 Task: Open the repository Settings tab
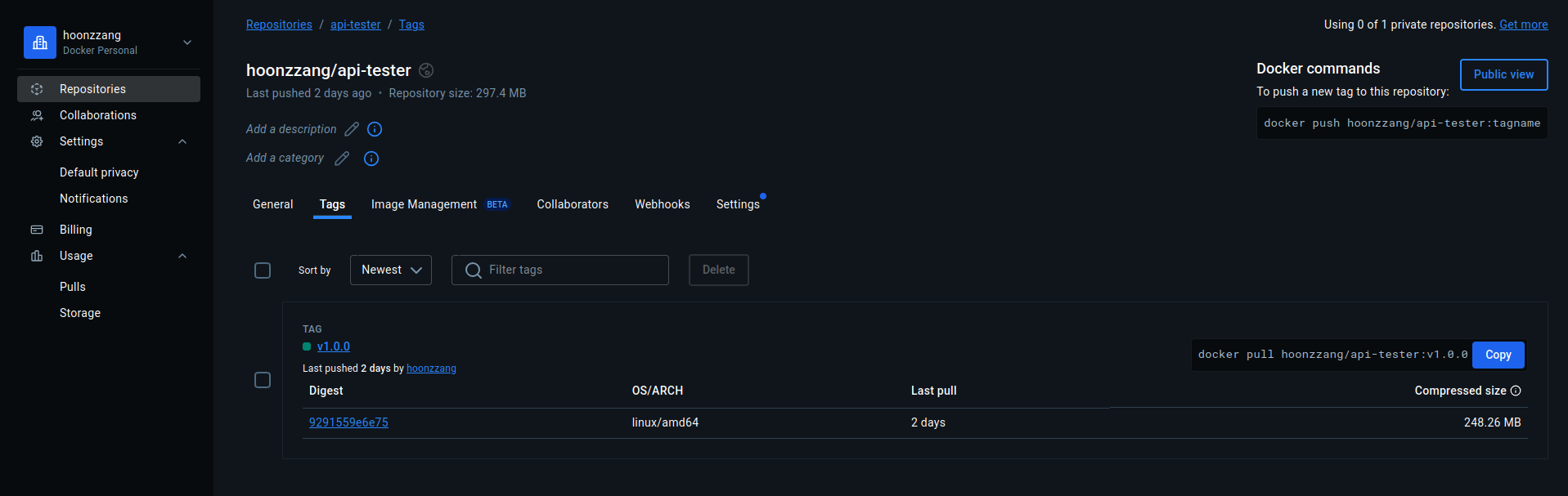click(738, 204)
